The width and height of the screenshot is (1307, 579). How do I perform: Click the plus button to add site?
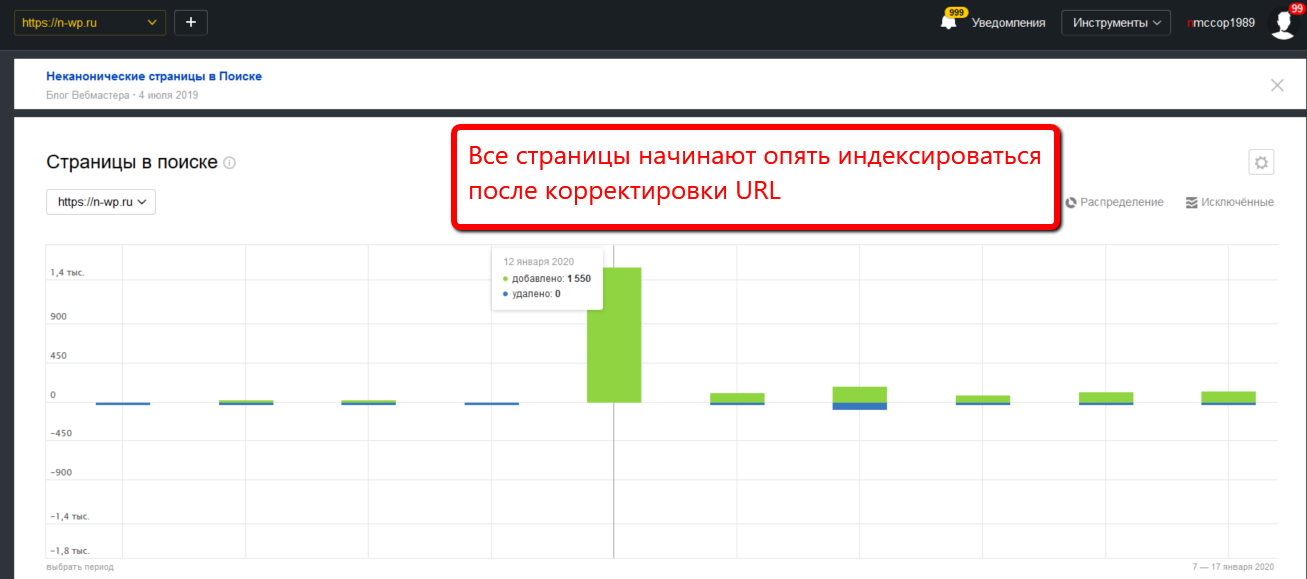pos(191,22)
